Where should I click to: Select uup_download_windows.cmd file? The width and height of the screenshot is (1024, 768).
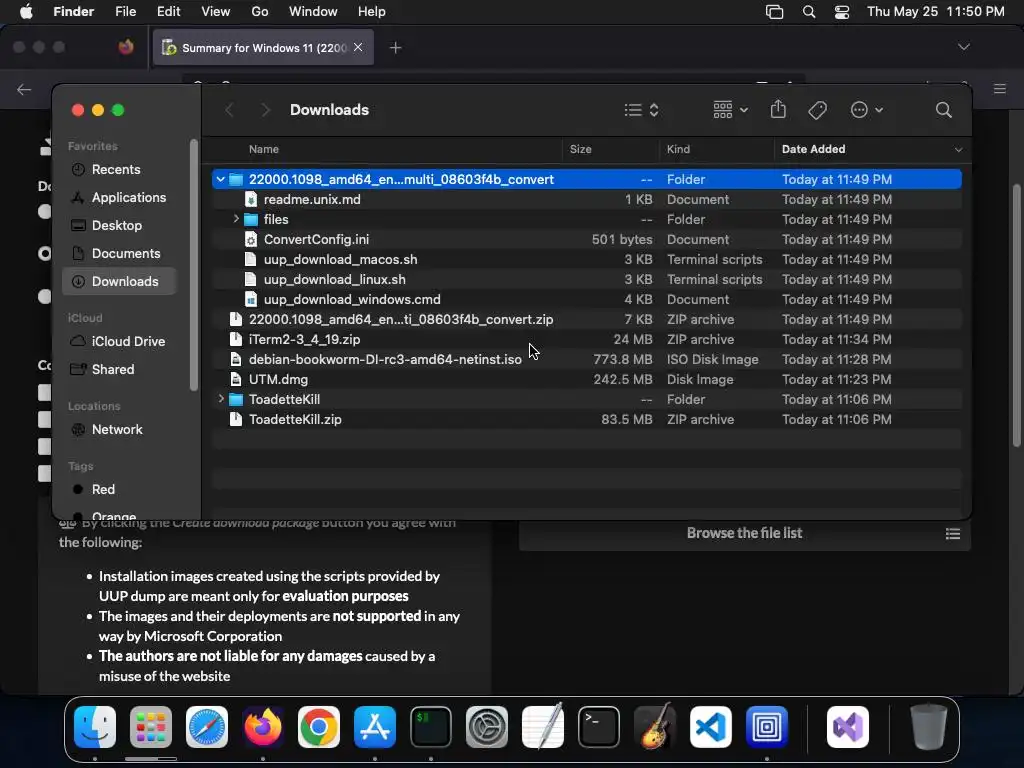[x=586, y=299]
